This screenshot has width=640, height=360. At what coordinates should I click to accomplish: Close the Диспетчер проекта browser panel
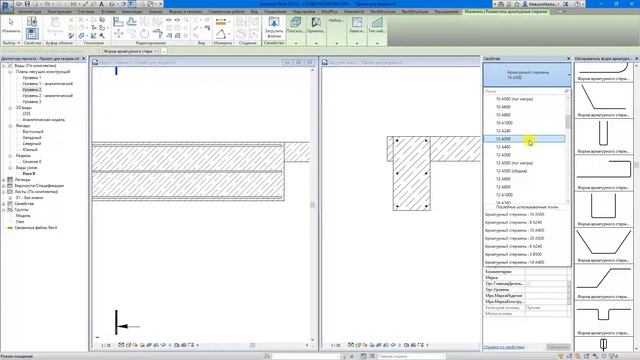coord(84,59)
